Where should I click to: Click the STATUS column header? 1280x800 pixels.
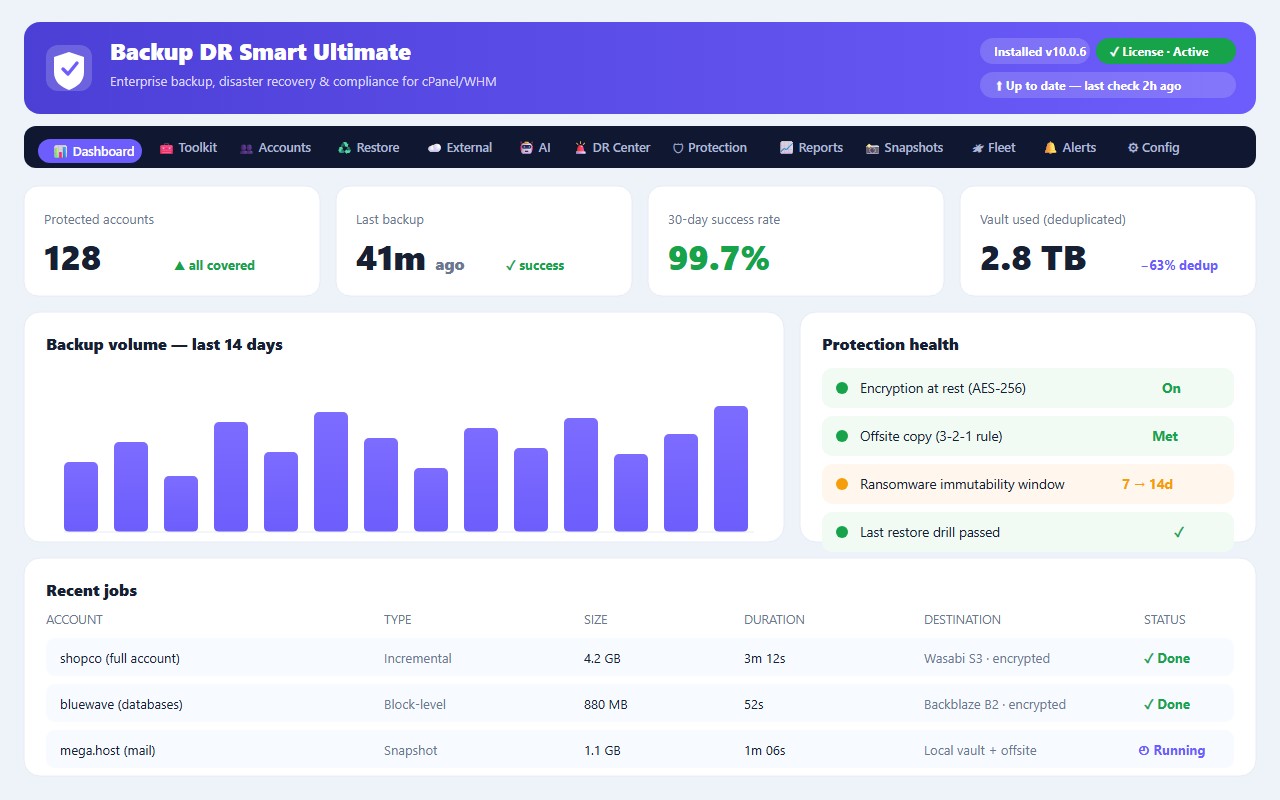(x=1165, y=620)
